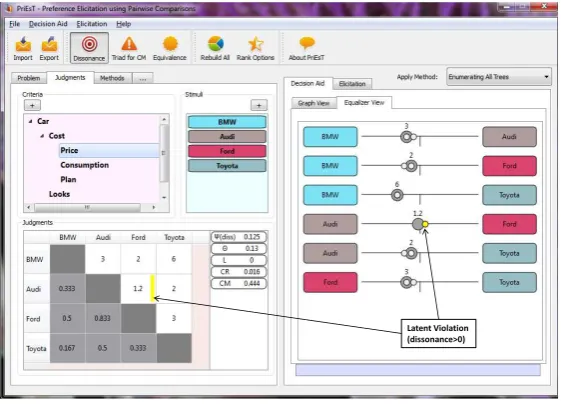Open the File menu

coord(14,24)
